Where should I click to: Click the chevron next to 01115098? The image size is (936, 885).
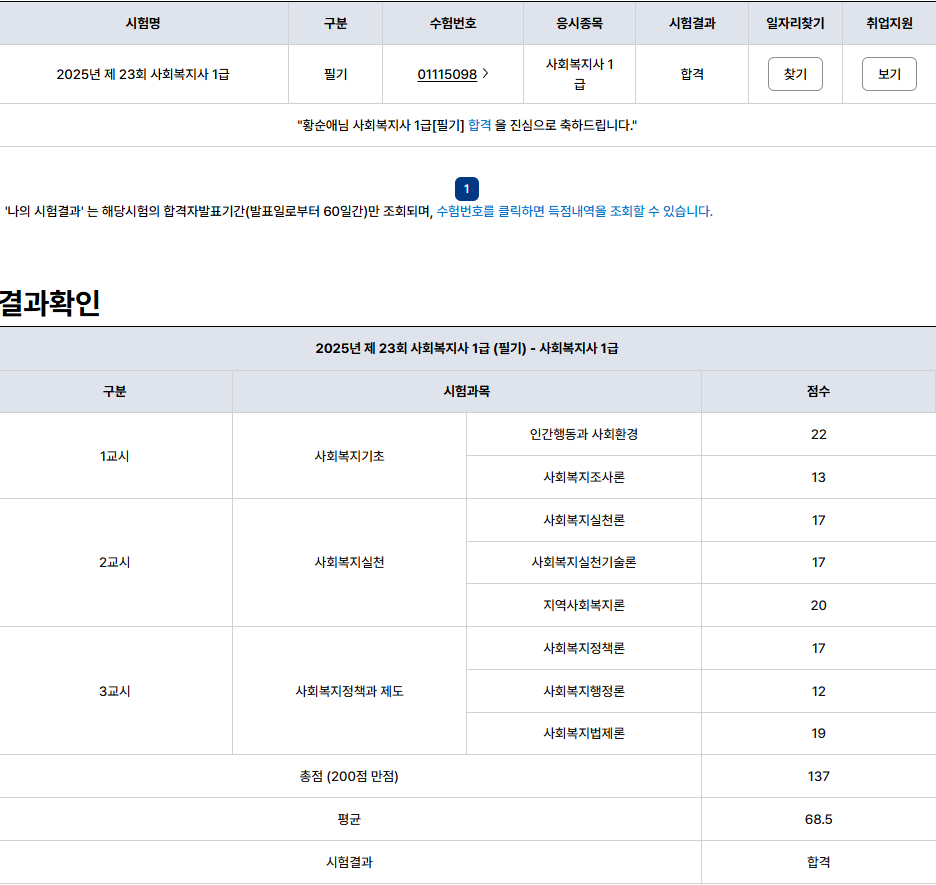click(485, 73)
